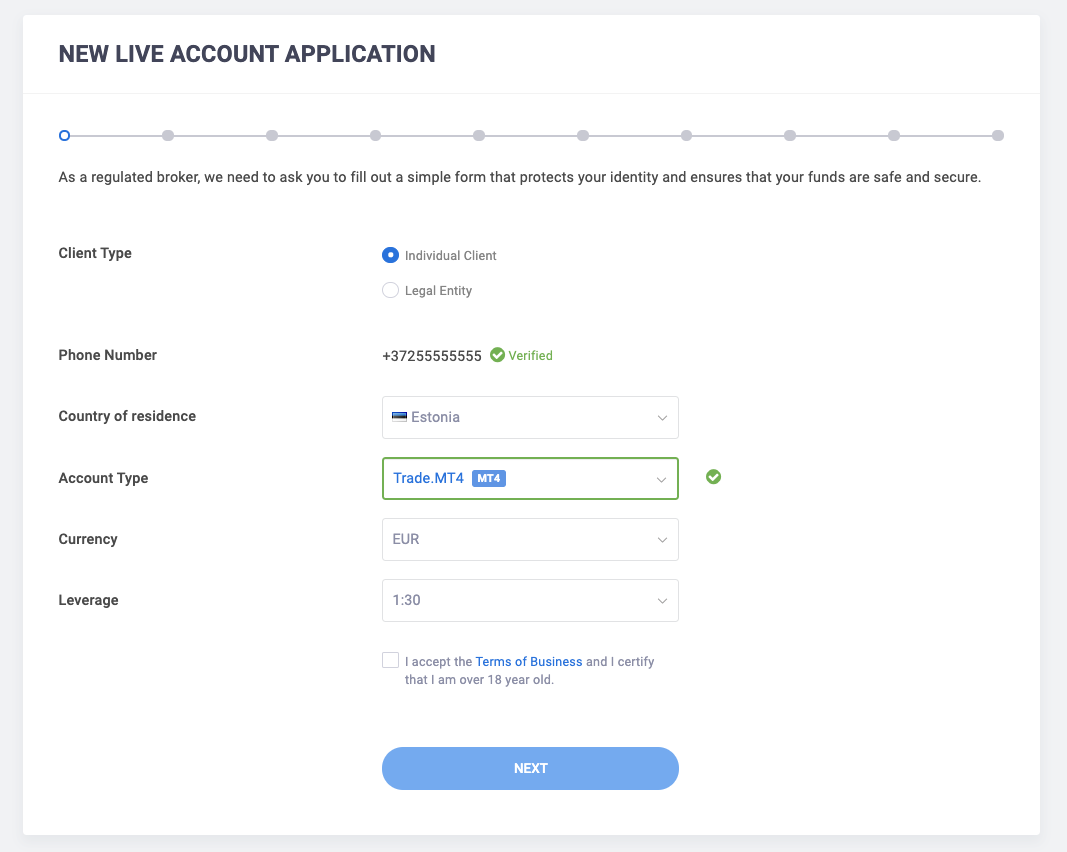Click the green validation check beside Account Type
Viewport: 1067px width, 852px height.
713,477
